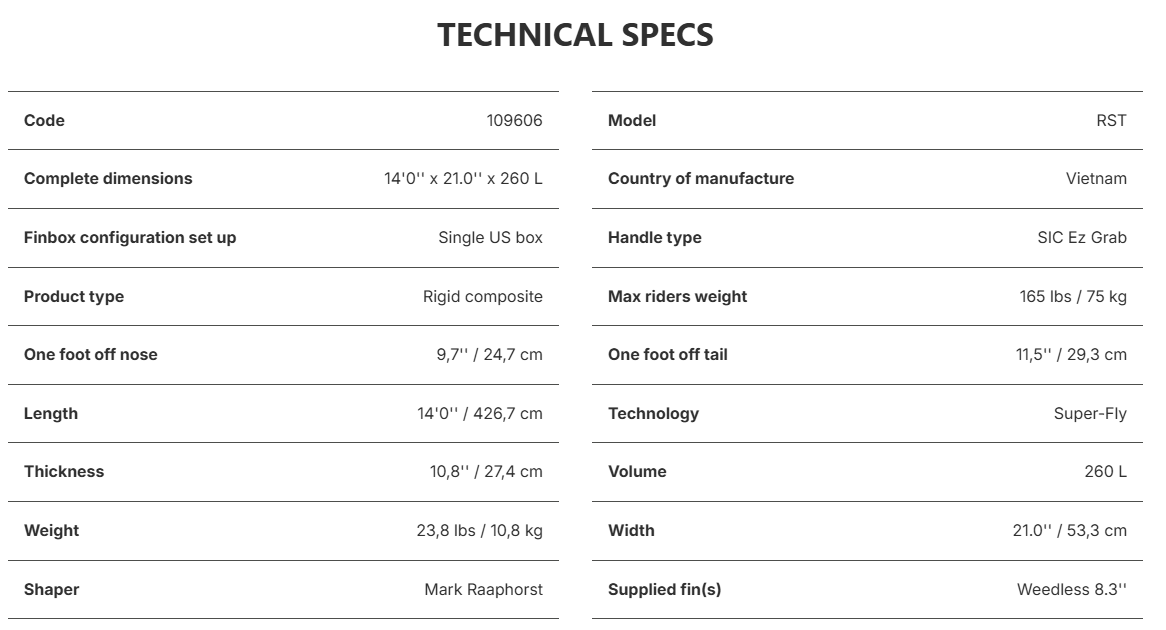Click the Width label
The image size is (1166, 630).
(x=631, y=530)
